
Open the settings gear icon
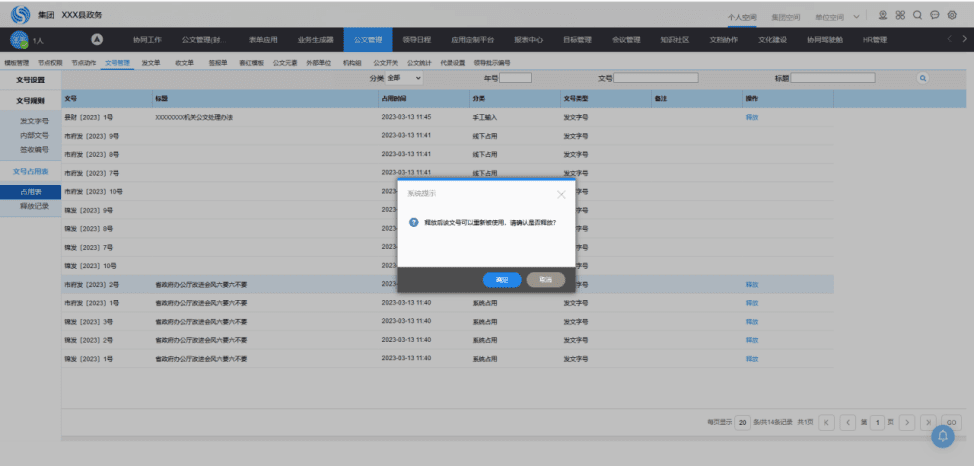click(x=952, y=16)
